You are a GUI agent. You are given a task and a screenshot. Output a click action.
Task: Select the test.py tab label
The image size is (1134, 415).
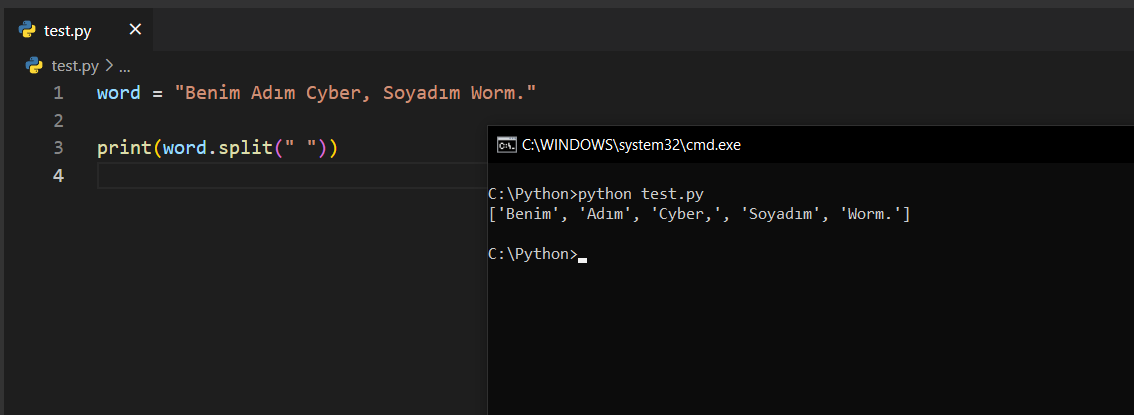(x=68, y=30)
